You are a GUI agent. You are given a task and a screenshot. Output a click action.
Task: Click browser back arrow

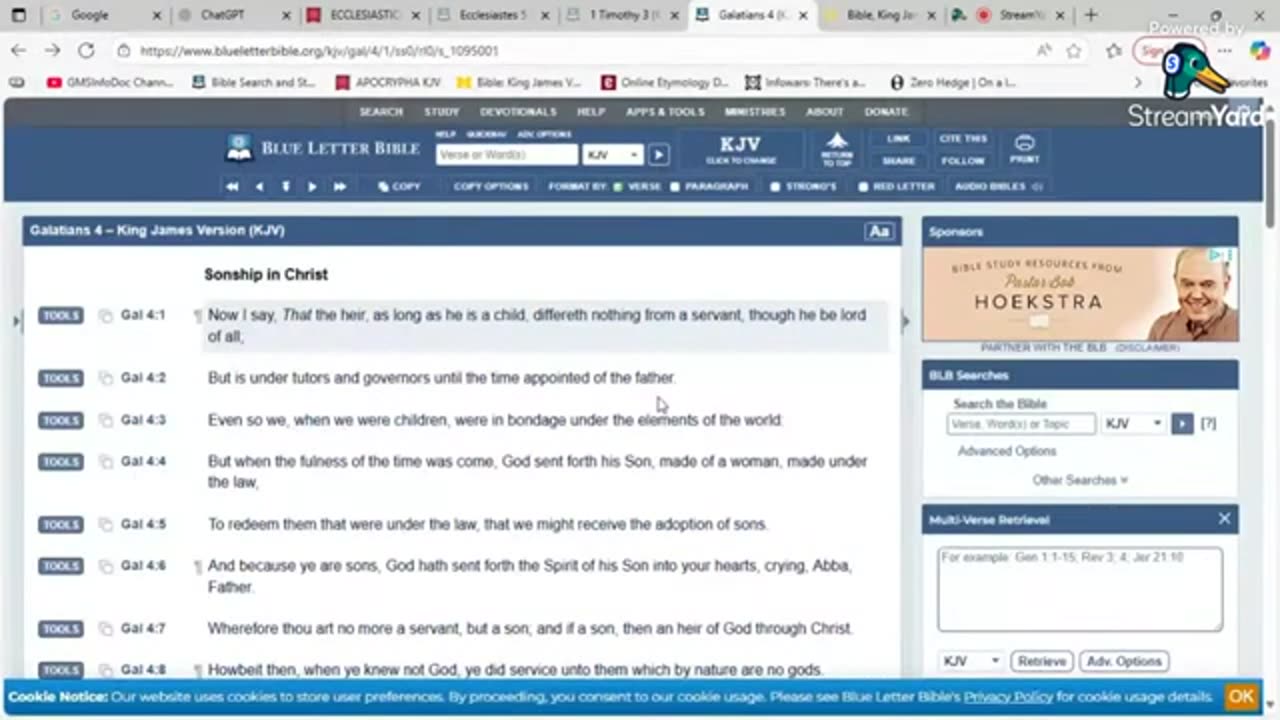coord(19,50)
